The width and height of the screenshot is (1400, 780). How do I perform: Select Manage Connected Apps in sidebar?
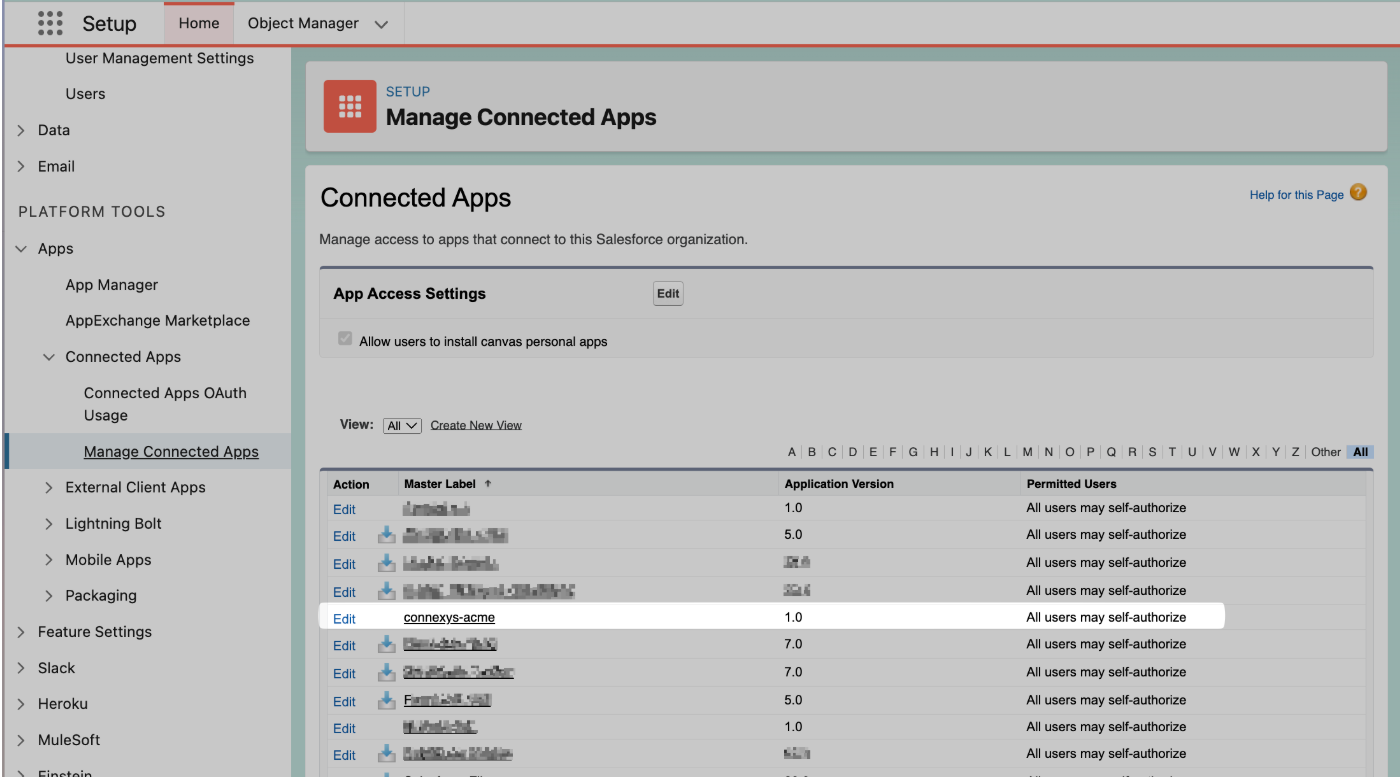point(171,452)
